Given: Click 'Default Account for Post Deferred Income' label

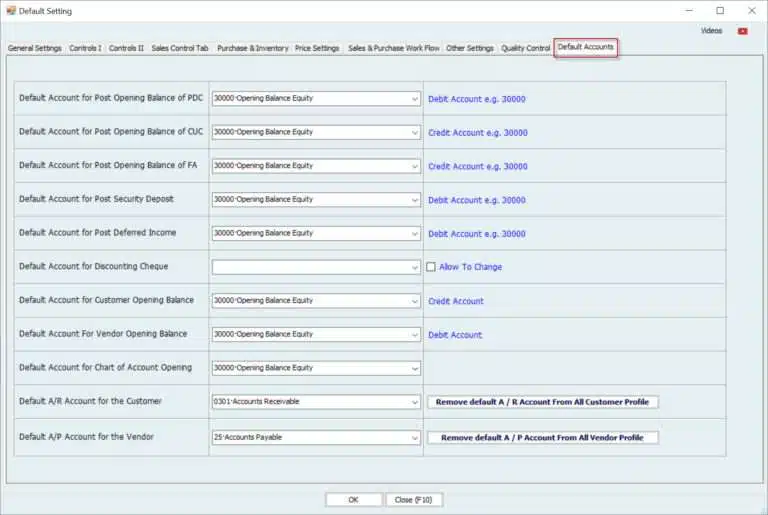Looking at the screenshot, I should pos(97,233).
